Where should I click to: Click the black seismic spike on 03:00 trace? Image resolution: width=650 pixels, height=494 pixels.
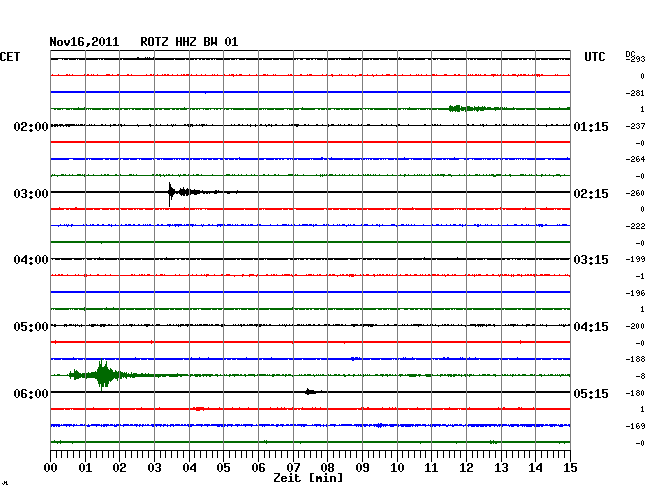pyautogui.click(x=170, y=192)
